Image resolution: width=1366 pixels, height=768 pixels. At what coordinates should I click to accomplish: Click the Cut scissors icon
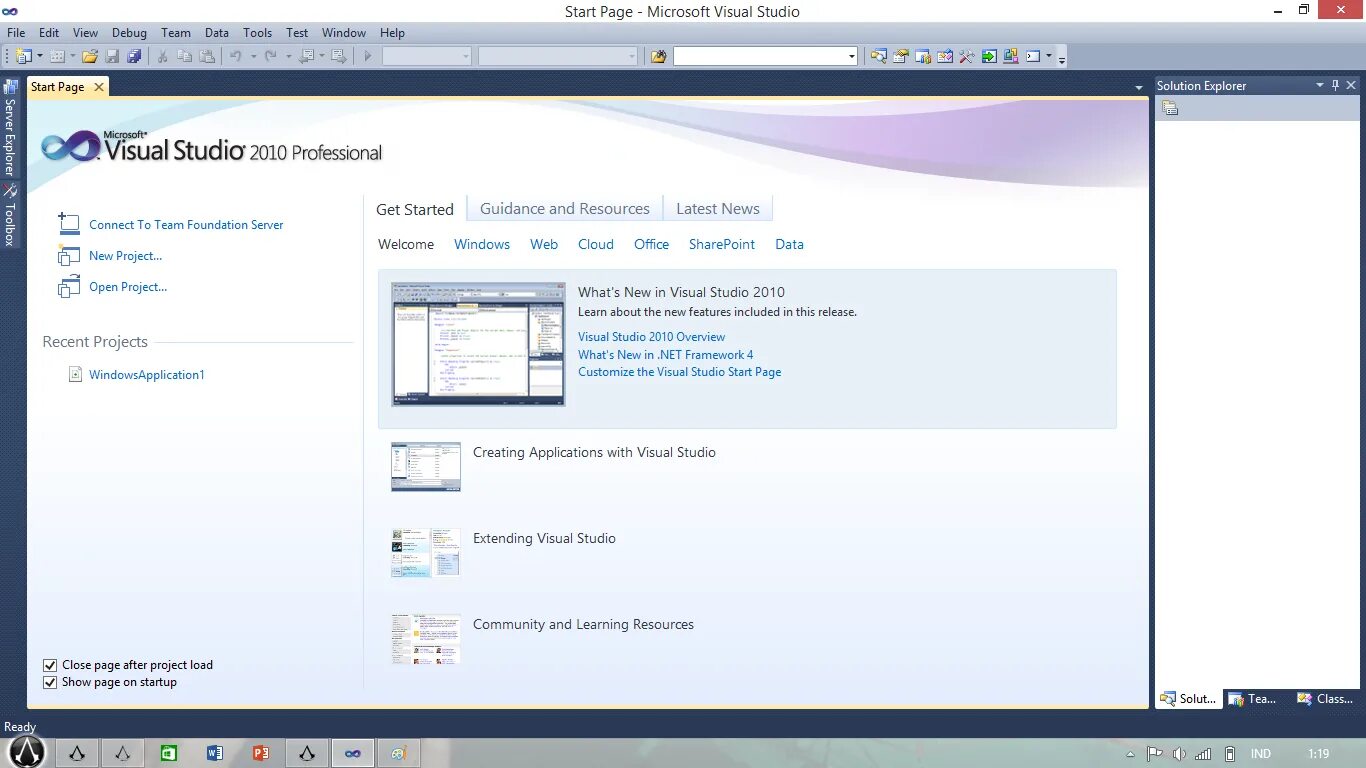(x=163, y=56)
